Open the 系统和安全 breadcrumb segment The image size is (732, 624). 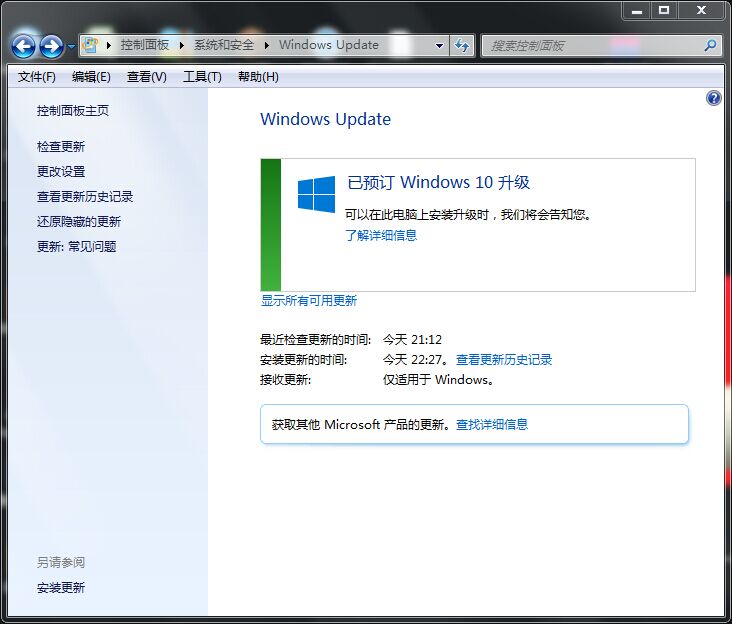click(x=224, y=45)
